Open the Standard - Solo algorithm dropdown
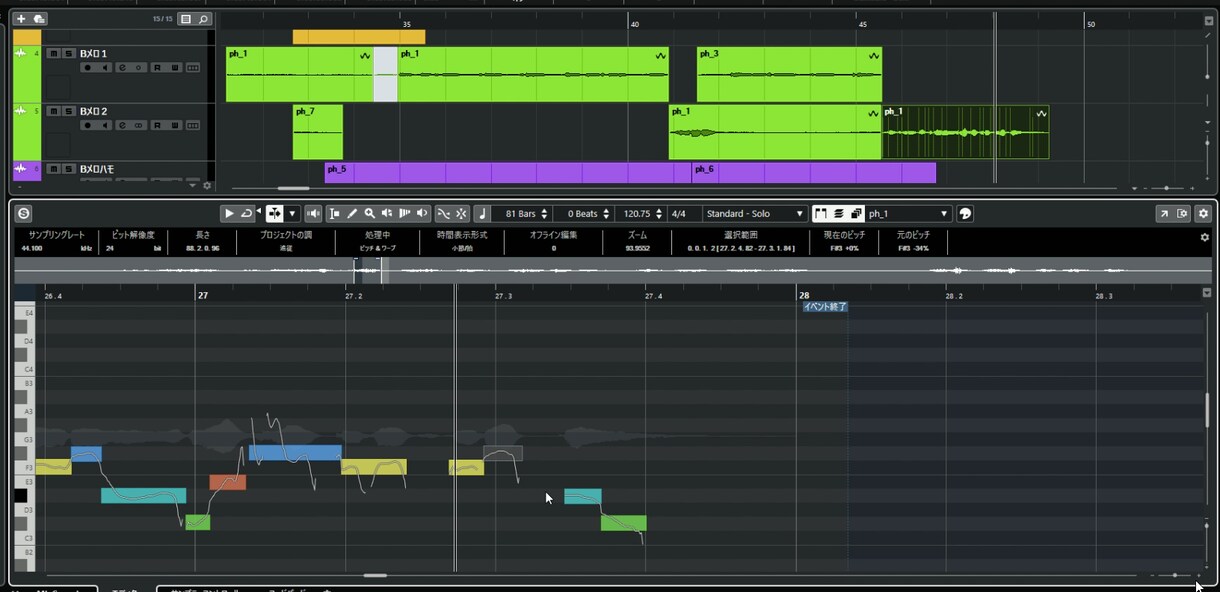Viewport: 1220px width, 592px height. point(754,213)
